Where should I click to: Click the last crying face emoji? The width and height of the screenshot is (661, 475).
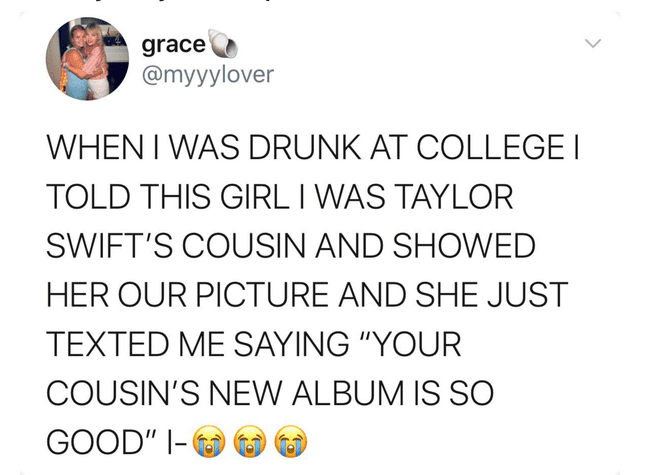click(x=291, y=442)
